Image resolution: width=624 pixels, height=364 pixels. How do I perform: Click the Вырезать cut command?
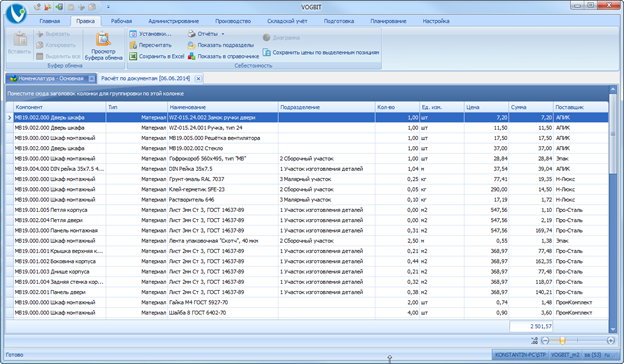[x=53, y=34]
